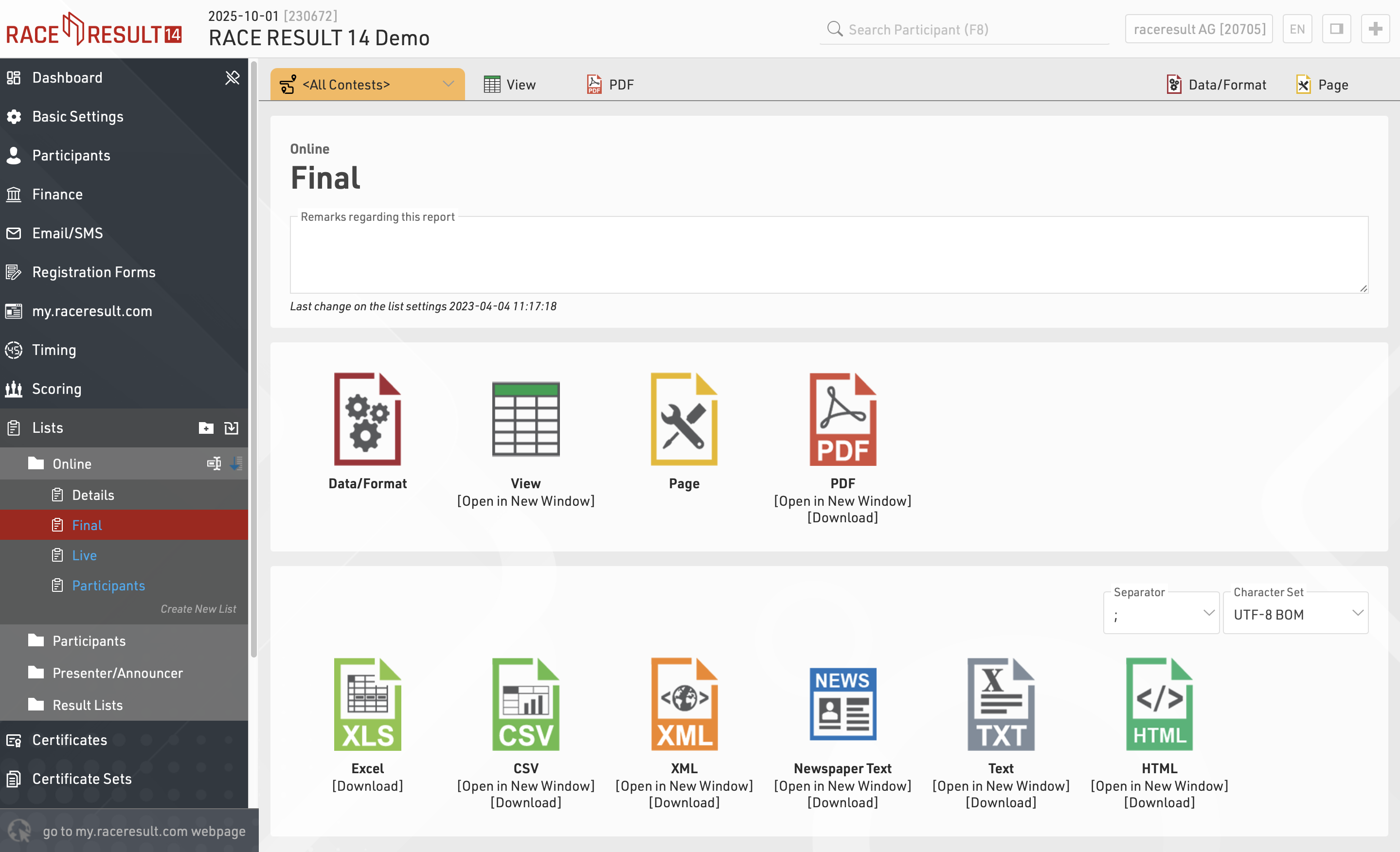Click the CSV export icon

click(525, 704)
